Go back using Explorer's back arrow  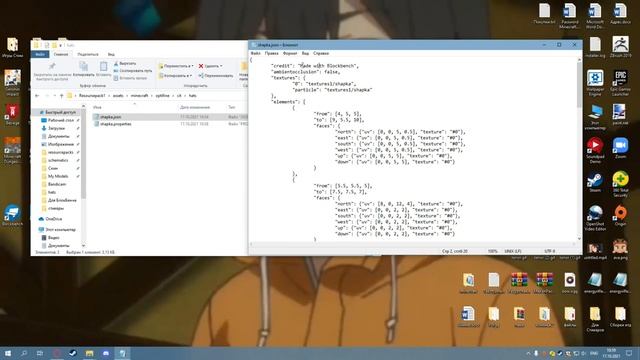click(37, 96)
